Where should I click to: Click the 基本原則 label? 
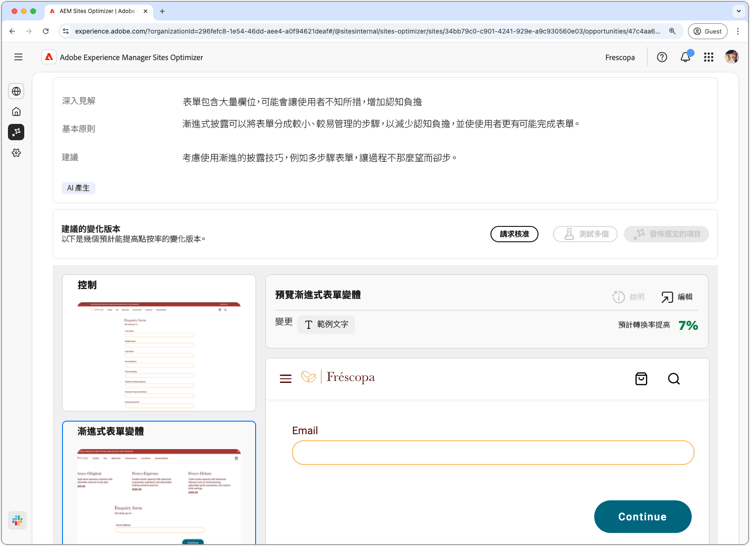[78, 129]
